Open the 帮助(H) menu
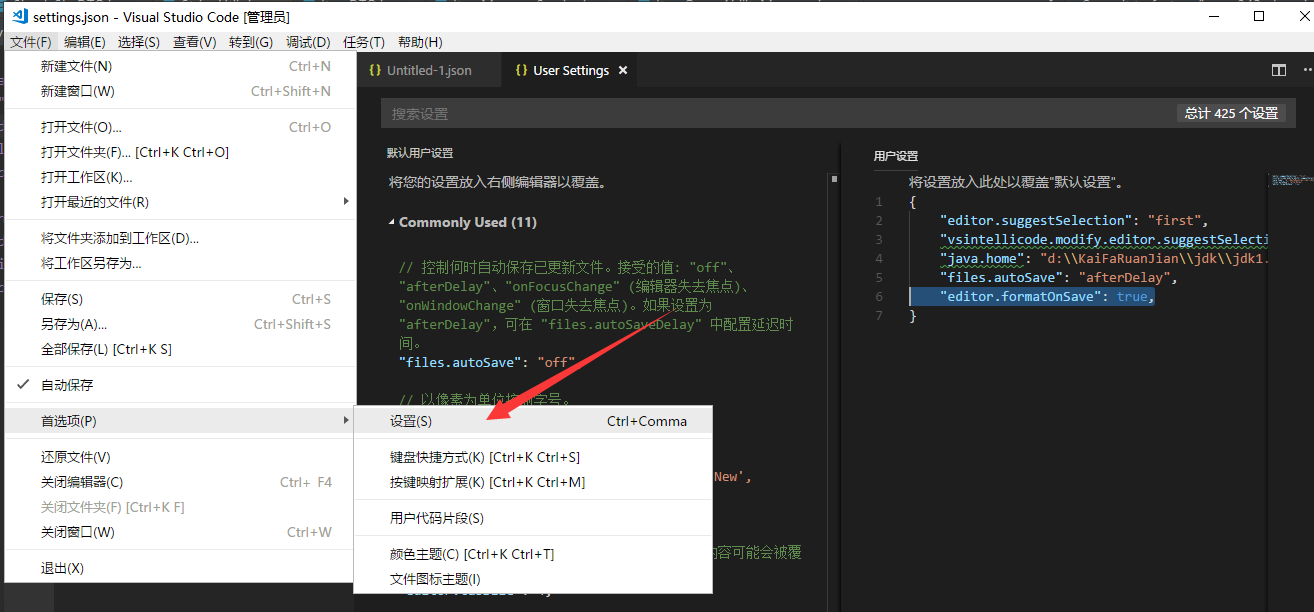The width and height of the screenshot is (1314, 612). (x=420, y=42)
